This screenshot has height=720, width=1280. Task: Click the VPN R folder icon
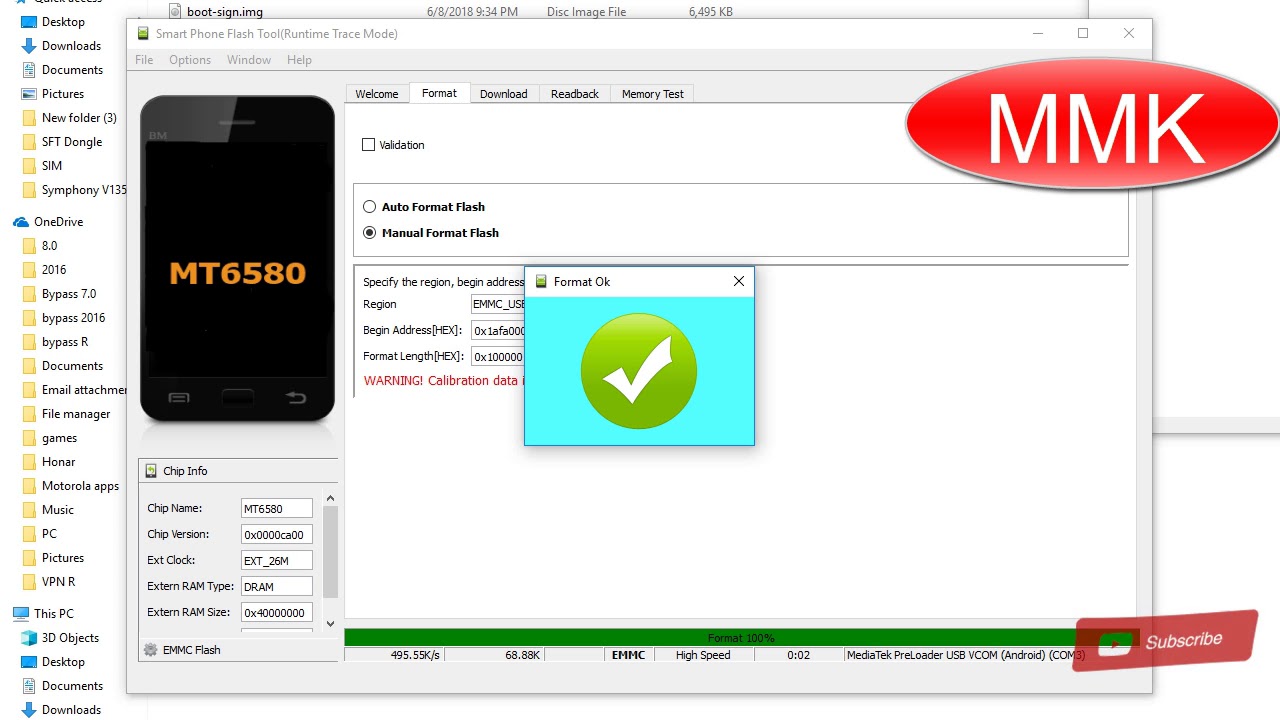click(x=29, y=582)
